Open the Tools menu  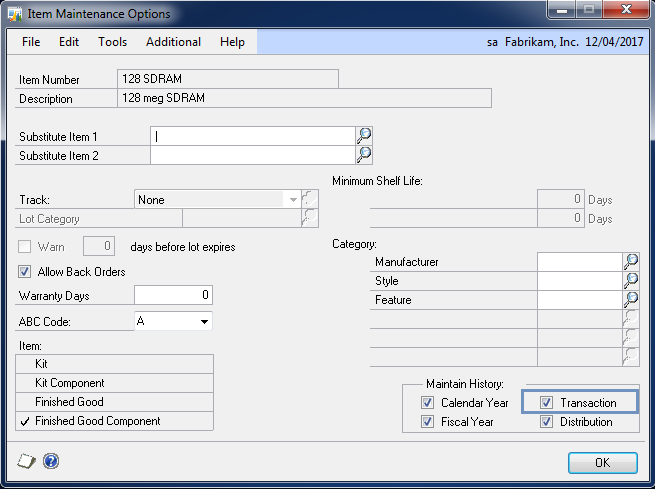click(x=112, y=42)
